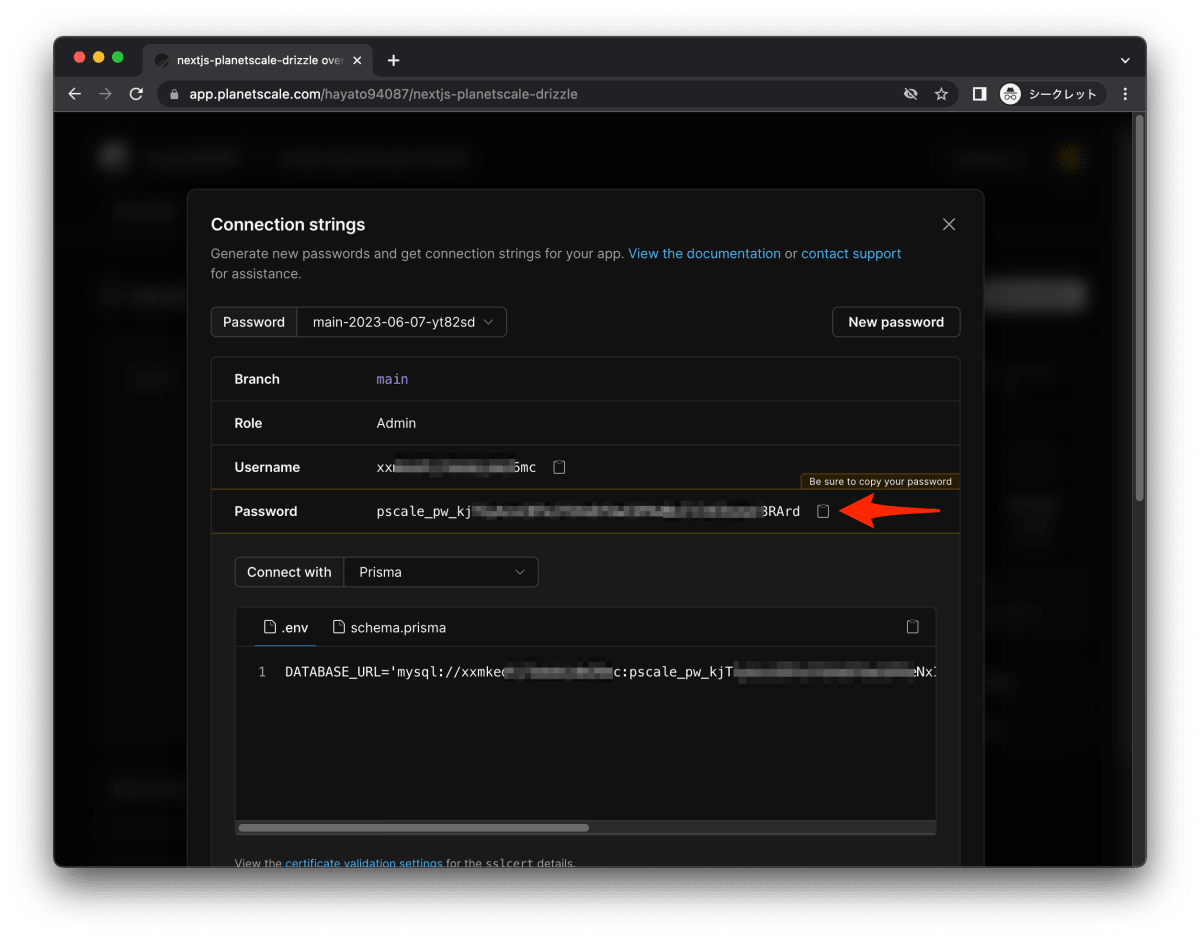This screenshot has height=938, width=1200.
Task: Reload the page
Action: (x=136, y=94)
